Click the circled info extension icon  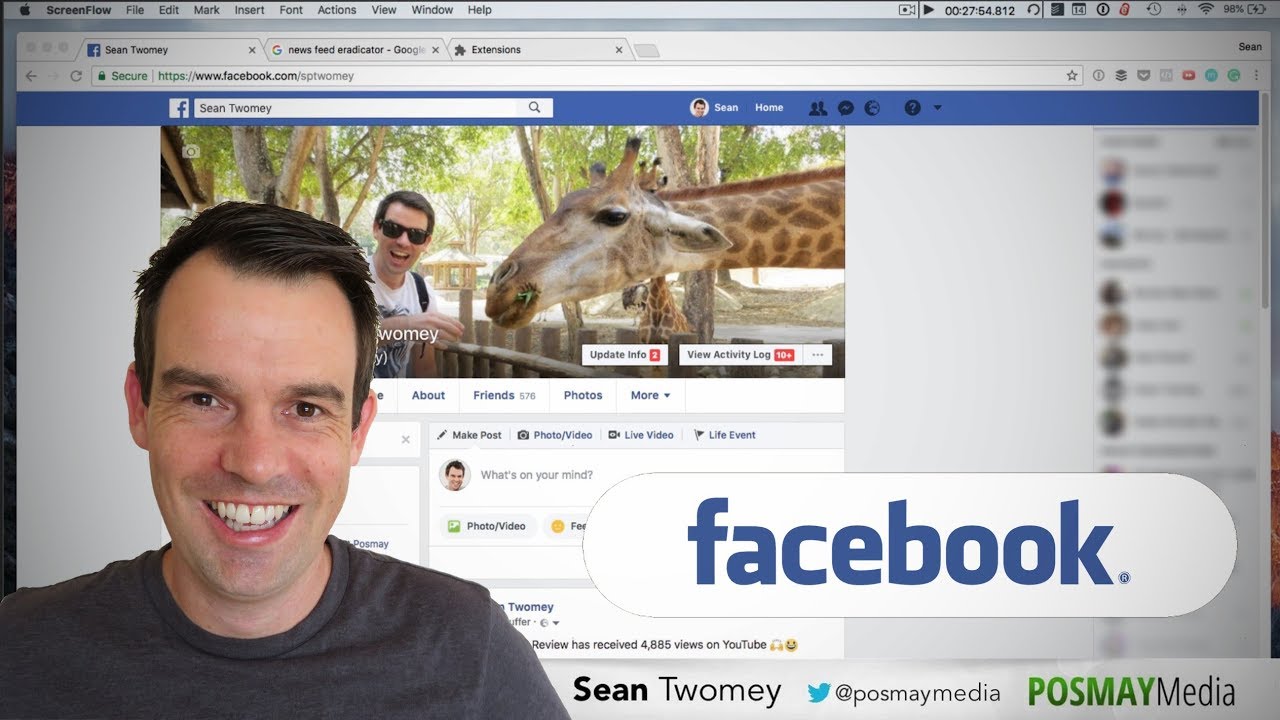(x=1098, y=76)
